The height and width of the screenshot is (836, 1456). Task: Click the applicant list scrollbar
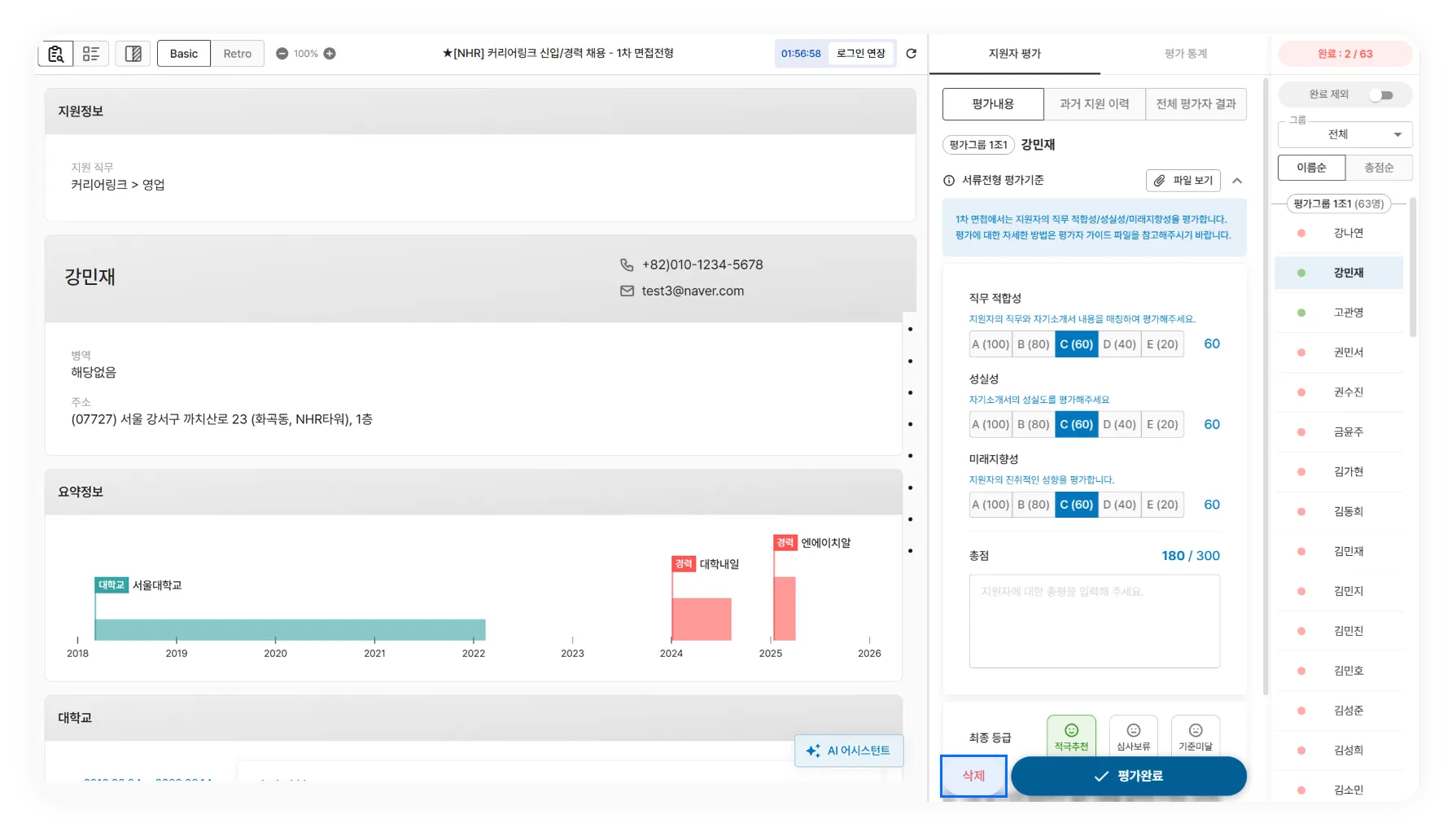[x=1413, y=267]
